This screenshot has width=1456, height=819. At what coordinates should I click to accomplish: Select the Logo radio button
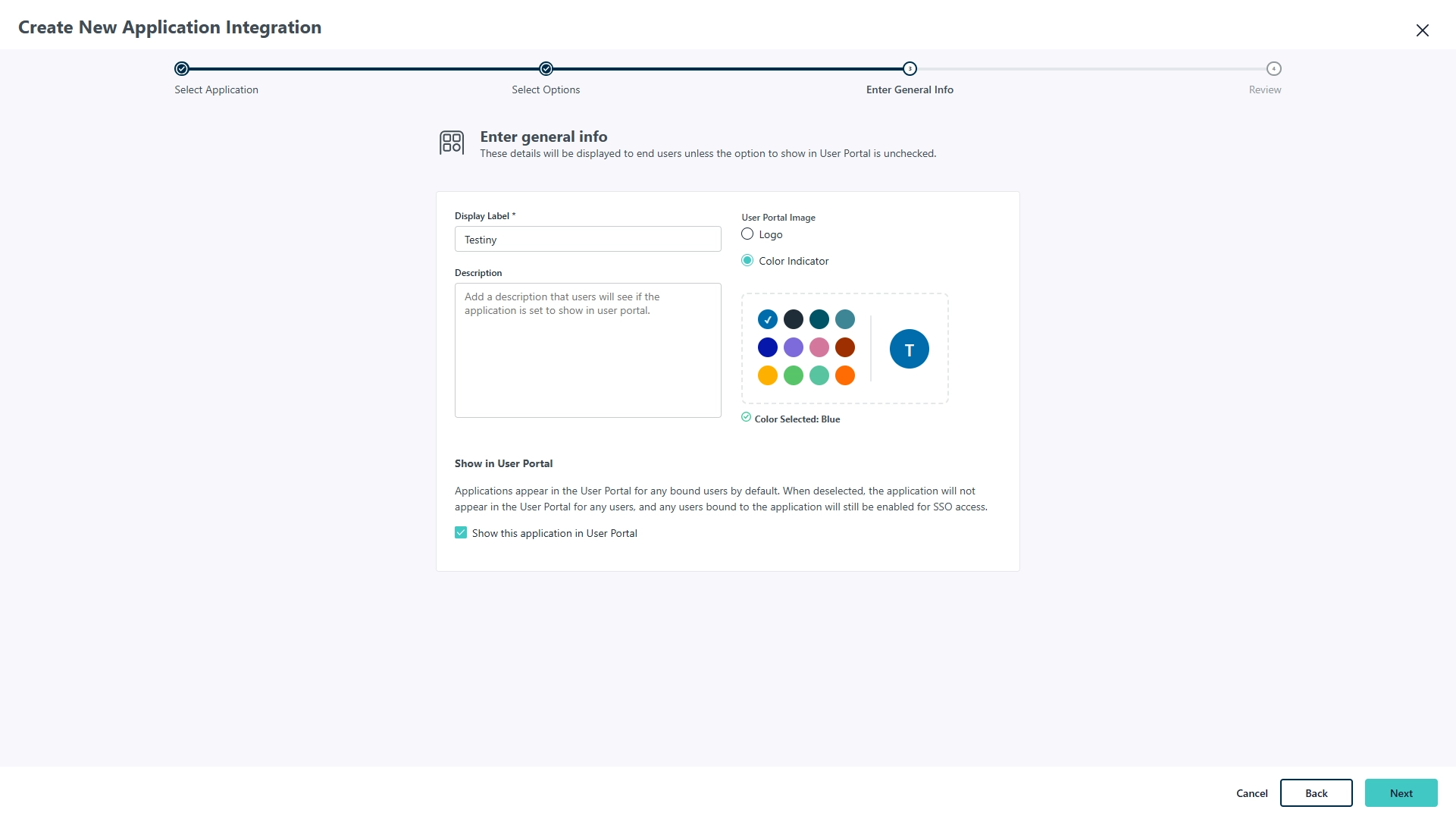tap(747, 234)
